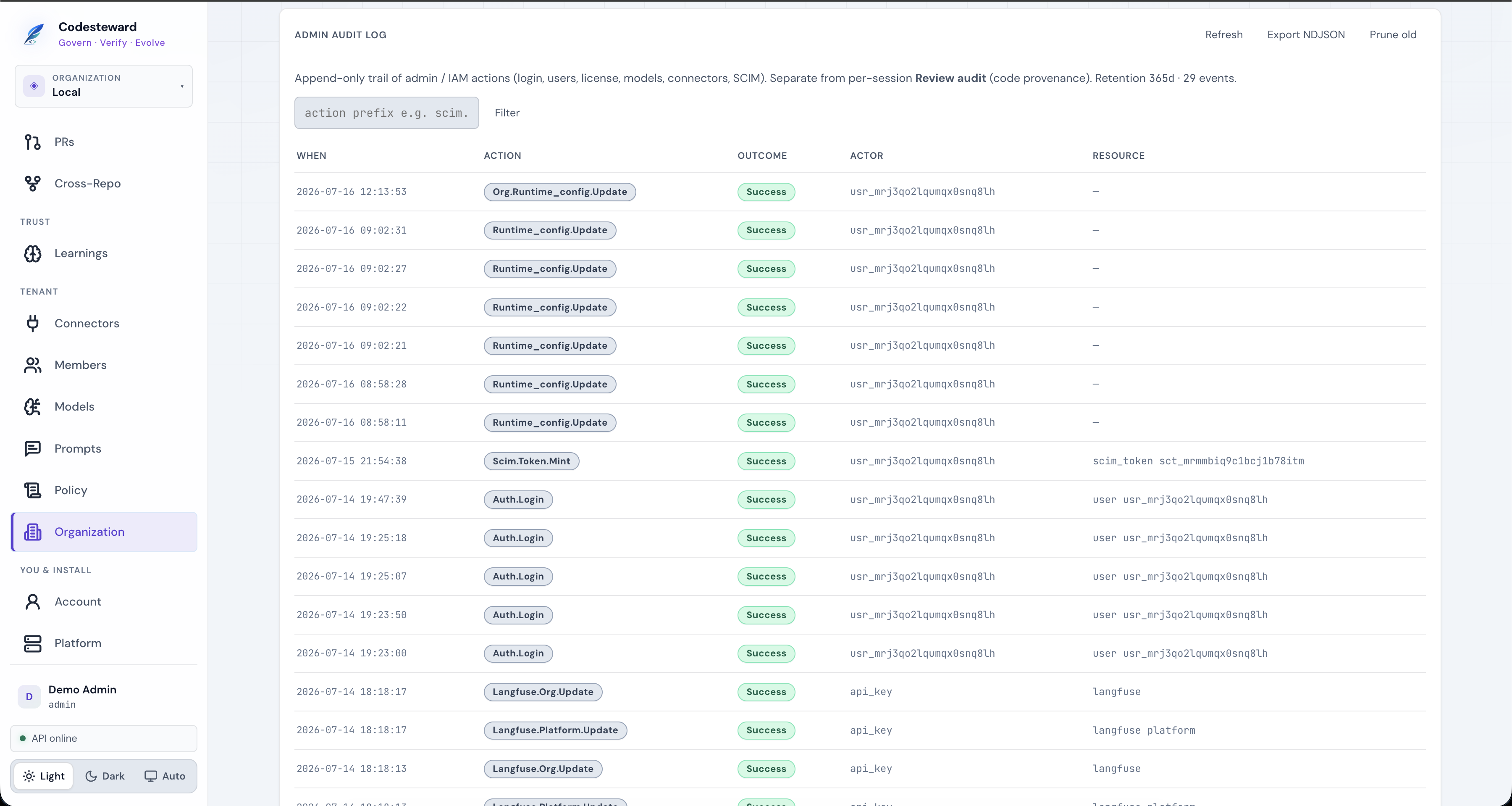The width and height of the screenshot is (1512, 806).
Task: Select the Org.Runtime_config.Update action badge
Action: click(560, 192)
